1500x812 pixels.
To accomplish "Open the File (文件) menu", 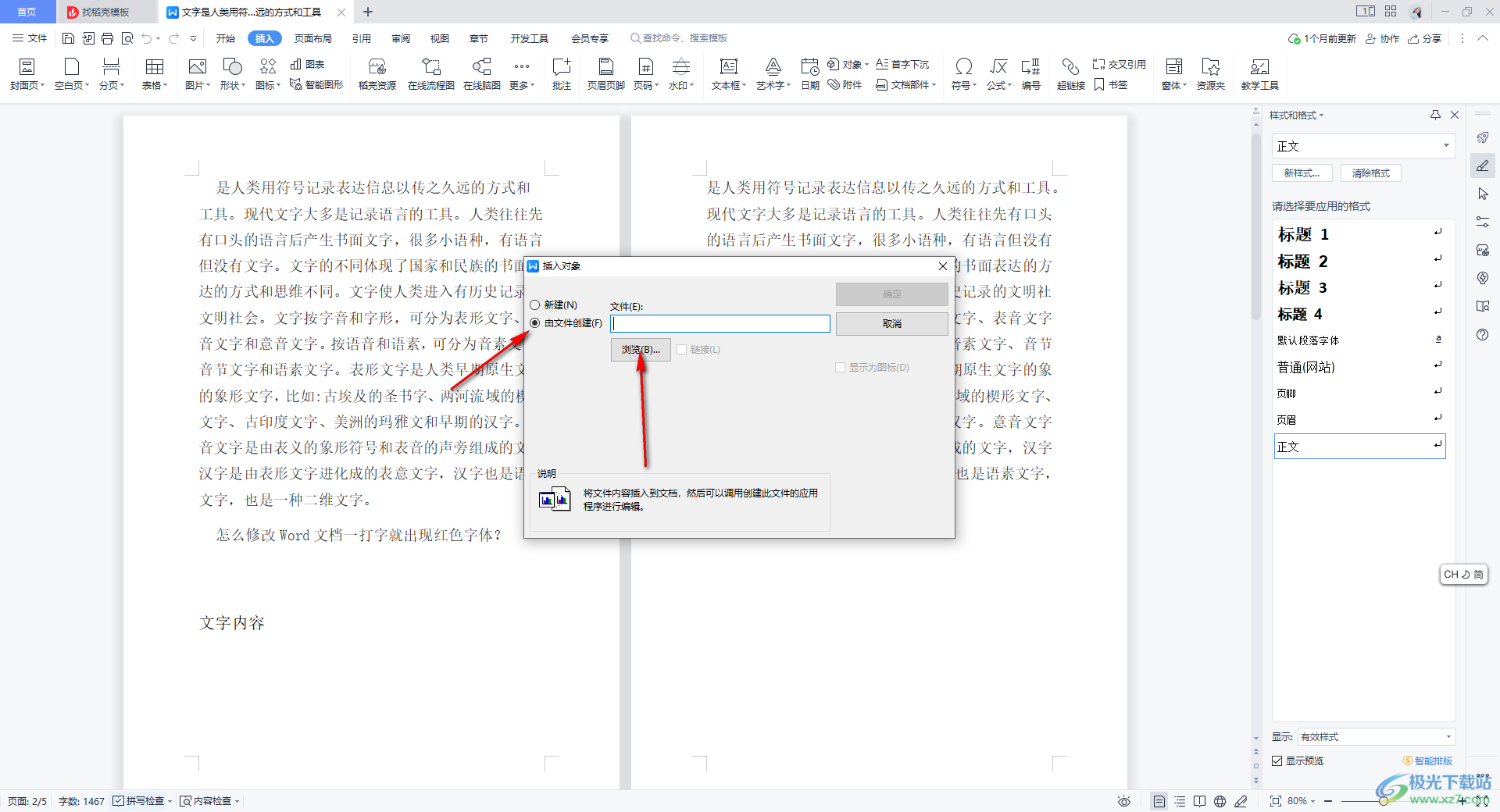I will [30, 38].
